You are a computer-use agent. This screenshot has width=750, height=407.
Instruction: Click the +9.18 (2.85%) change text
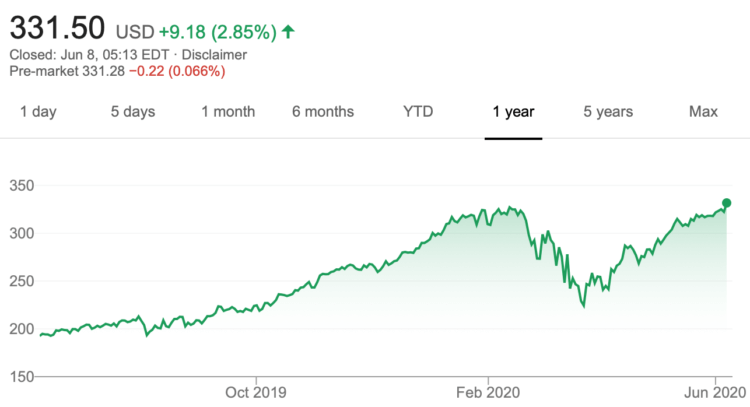[218, 32]
